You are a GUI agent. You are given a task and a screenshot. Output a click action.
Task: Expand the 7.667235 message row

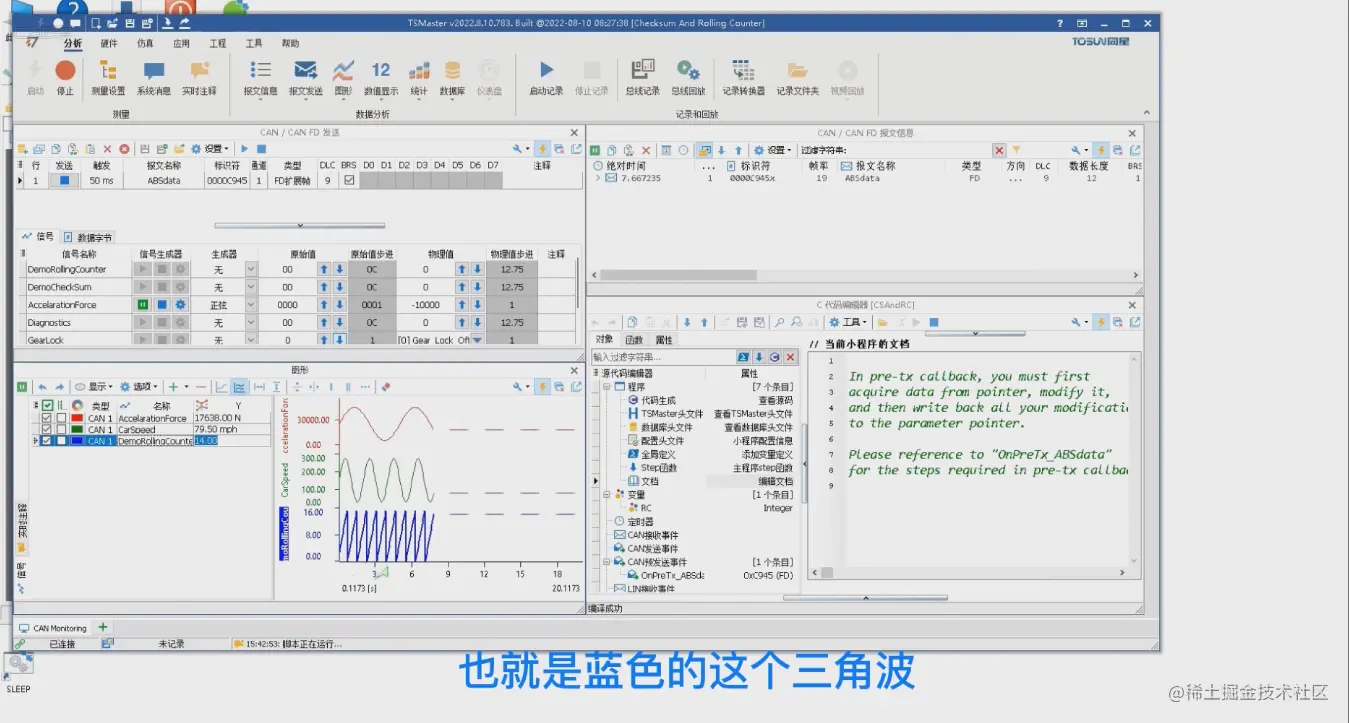tap(598, 178)
